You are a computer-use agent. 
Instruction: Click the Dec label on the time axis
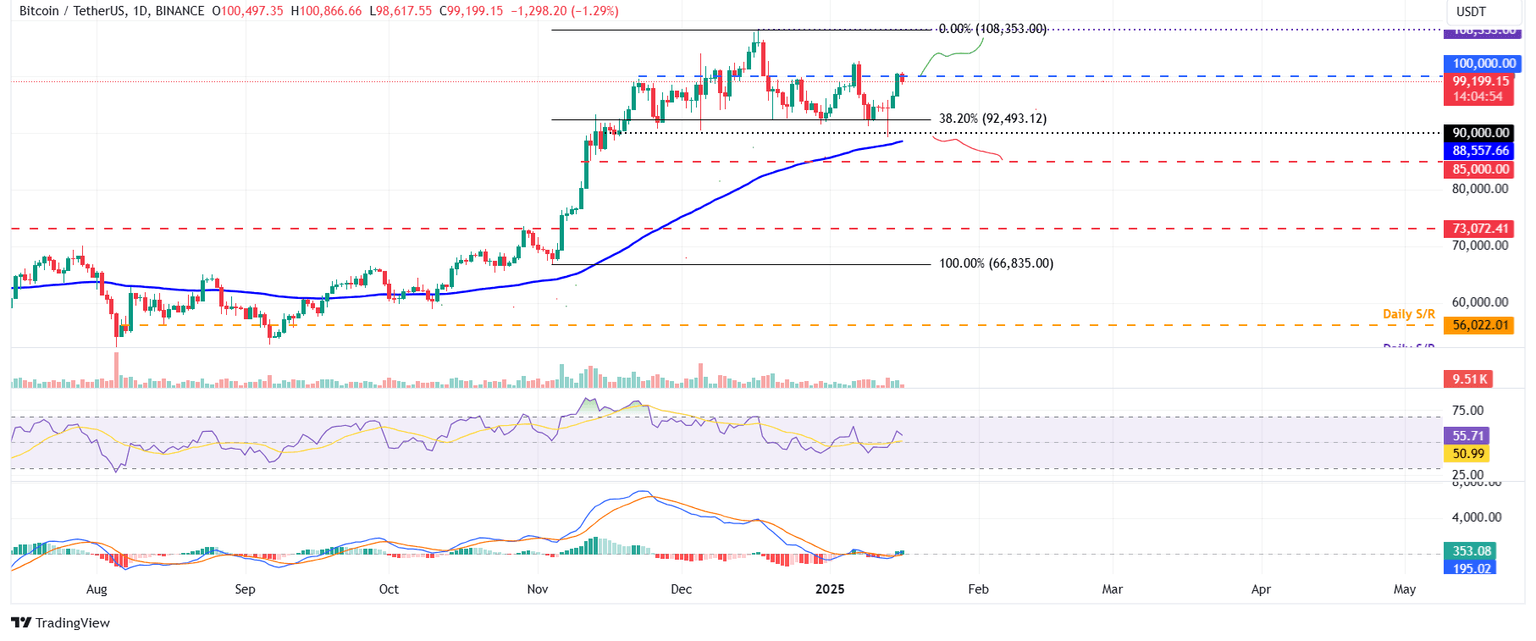(681, 590)
